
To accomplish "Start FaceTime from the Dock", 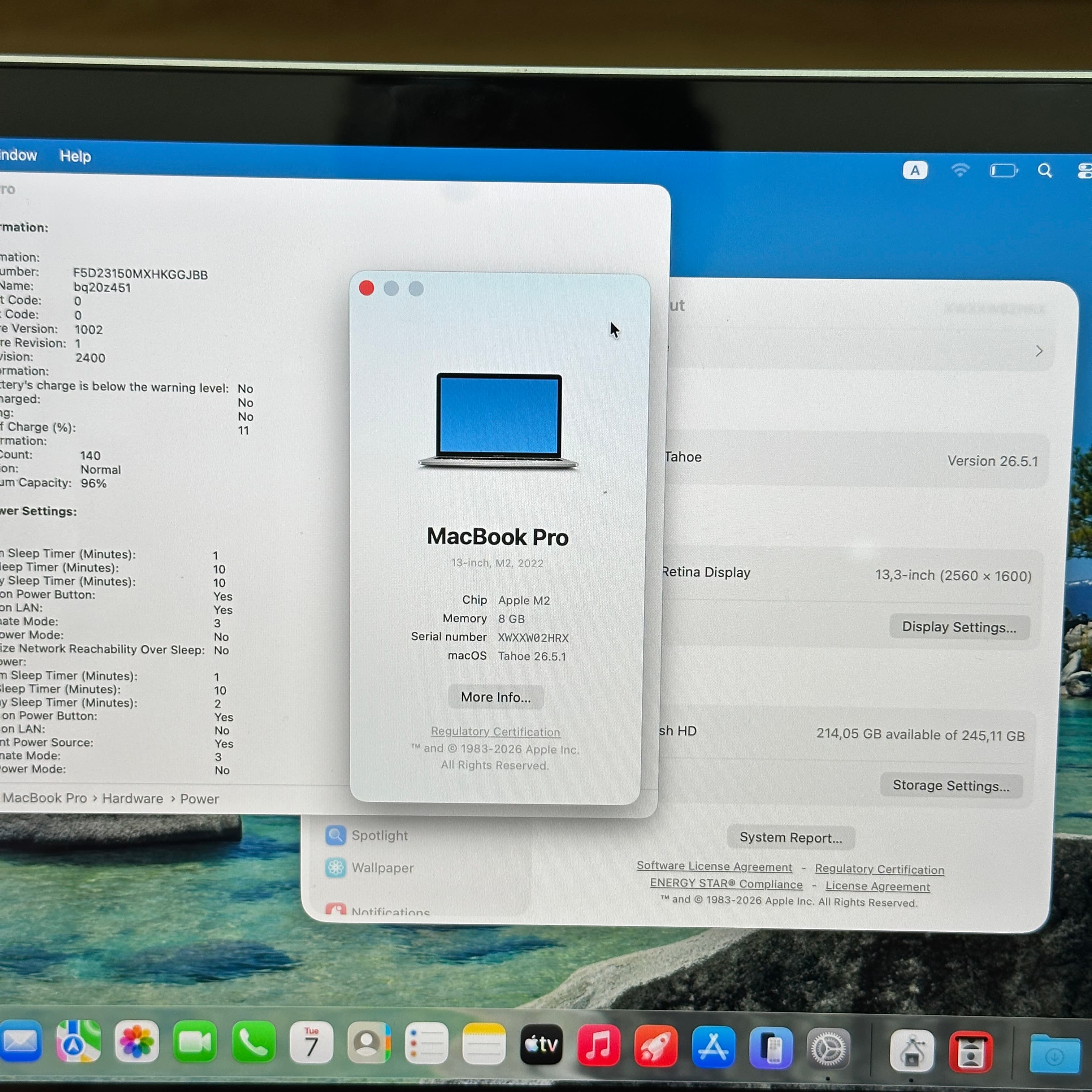I will [195, 1042].
